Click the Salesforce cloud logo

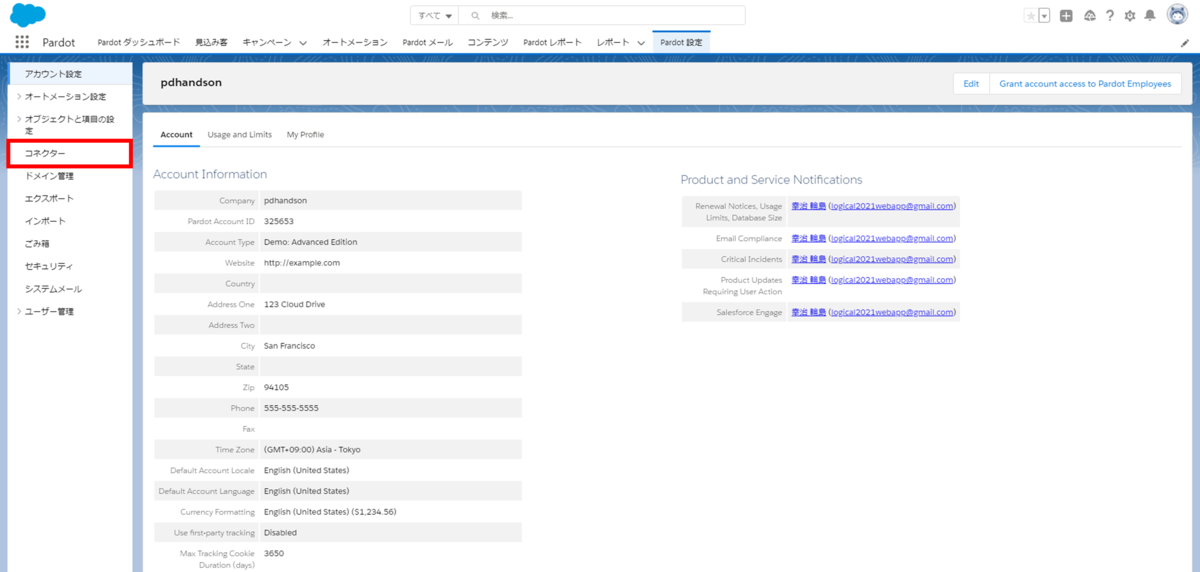28,15
